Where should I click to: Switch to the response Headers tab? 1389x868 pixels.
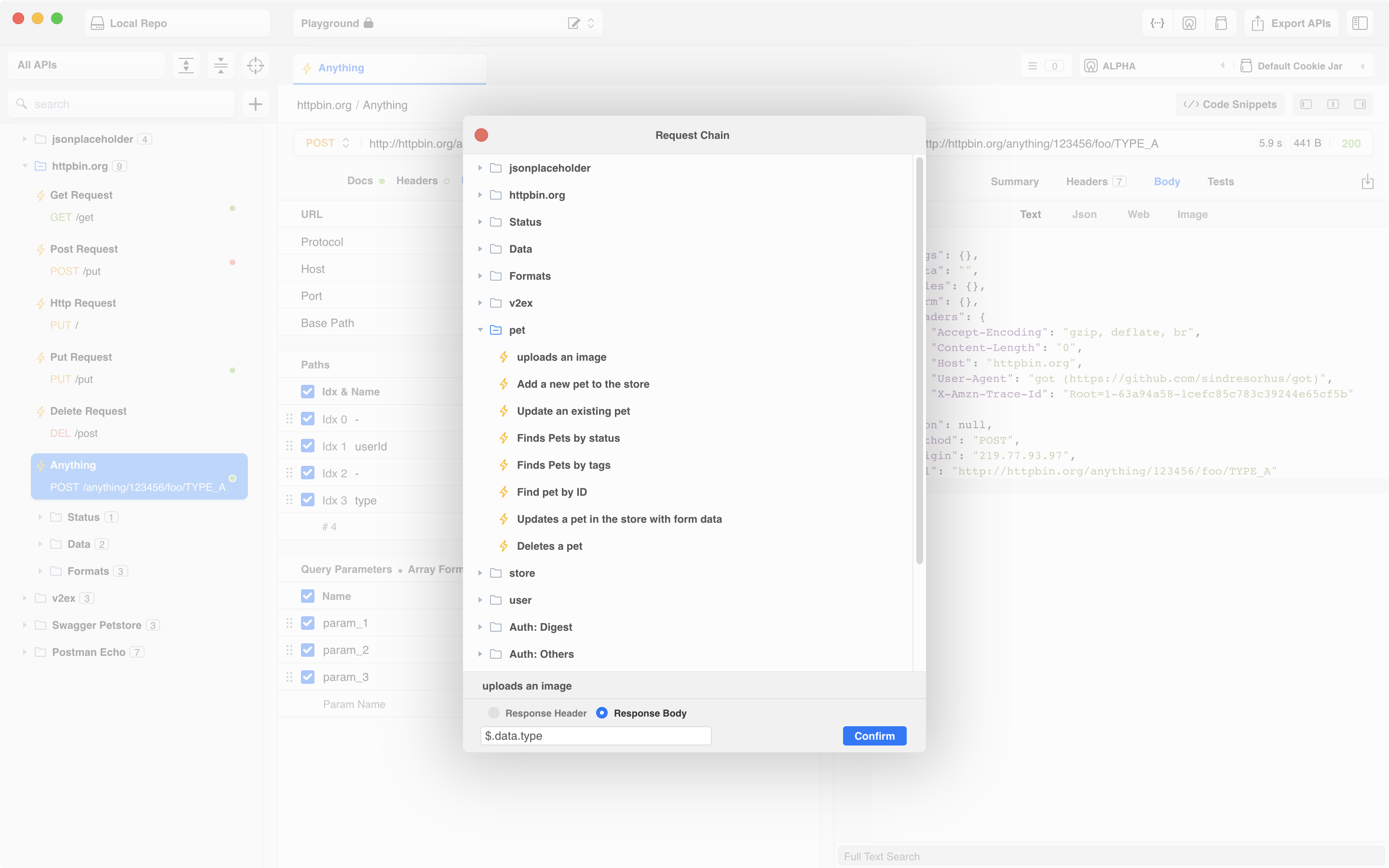tap(1095, 181)
